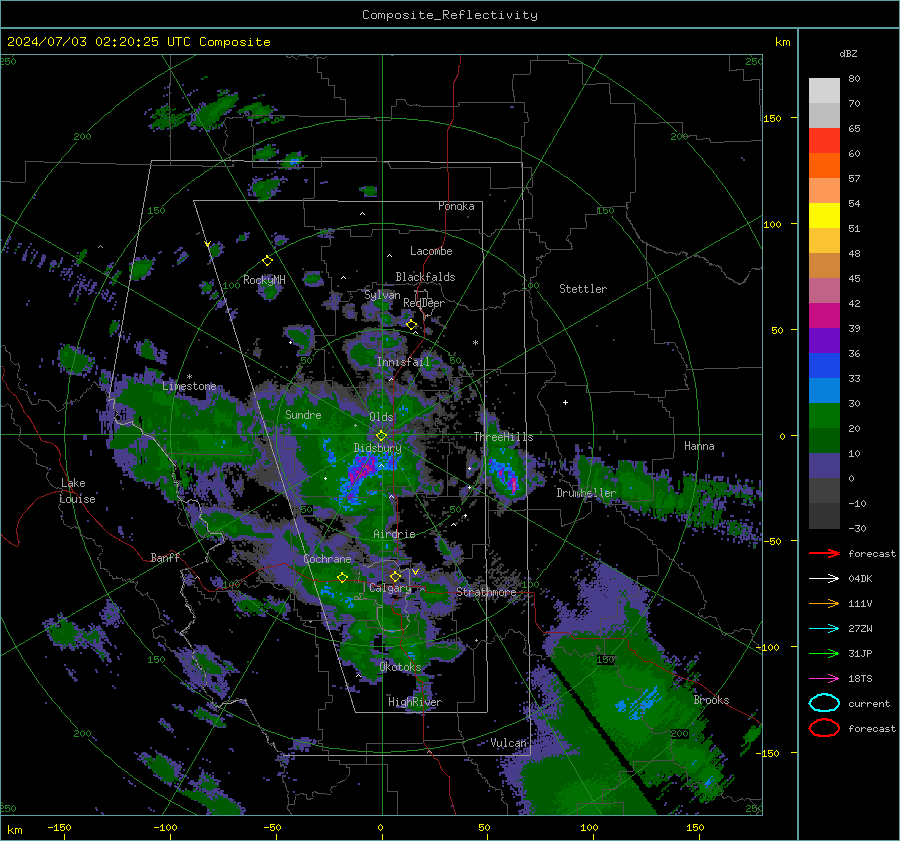The width and height of the screenshot is (900, 841).
Task: Click the yellow diamond at radar center near Olds
Action: (x=381, y=436)
